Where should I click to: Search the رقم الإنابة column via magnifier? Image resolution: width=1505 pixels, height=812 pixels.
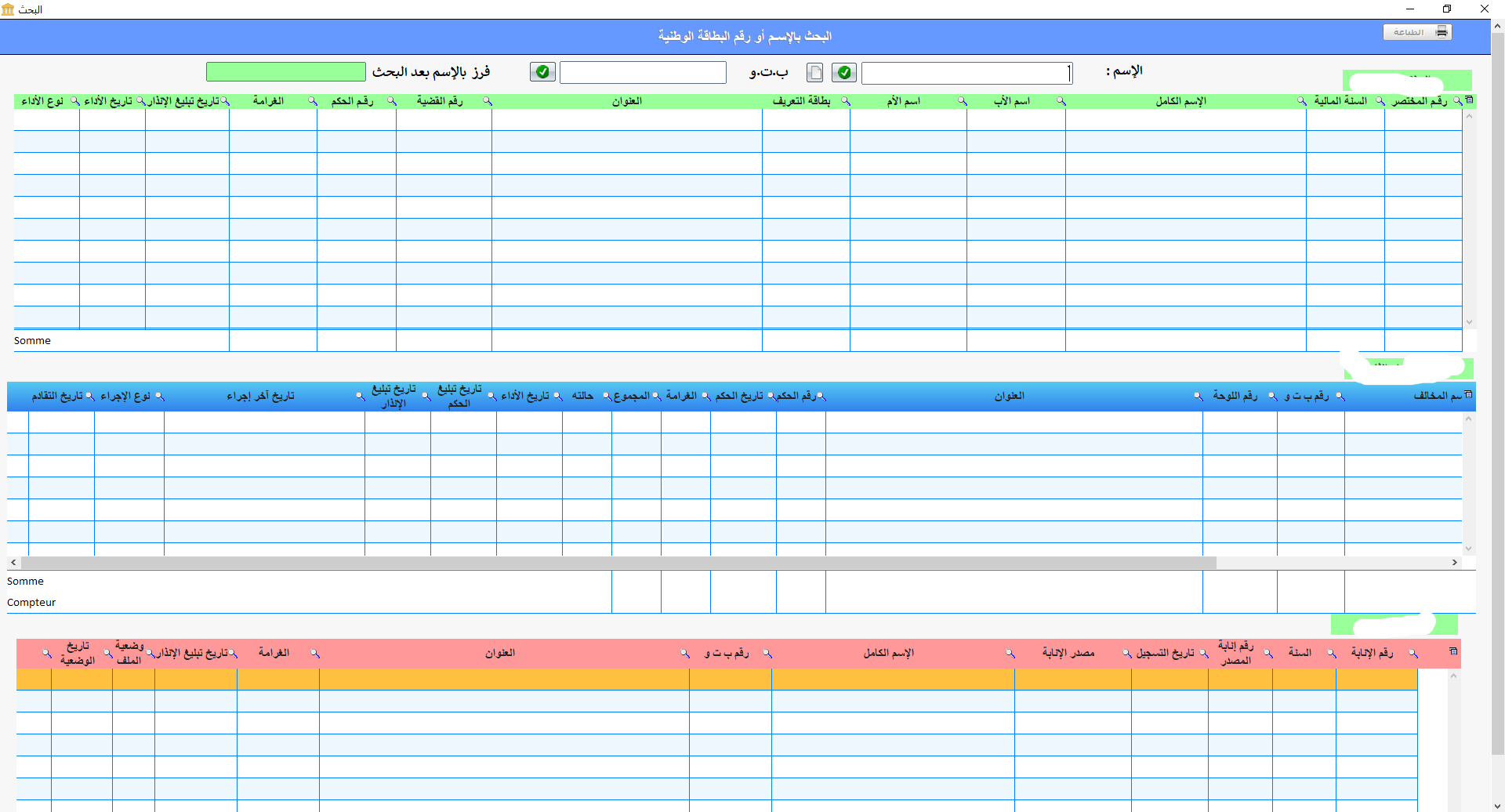(x=1413, y=654)
